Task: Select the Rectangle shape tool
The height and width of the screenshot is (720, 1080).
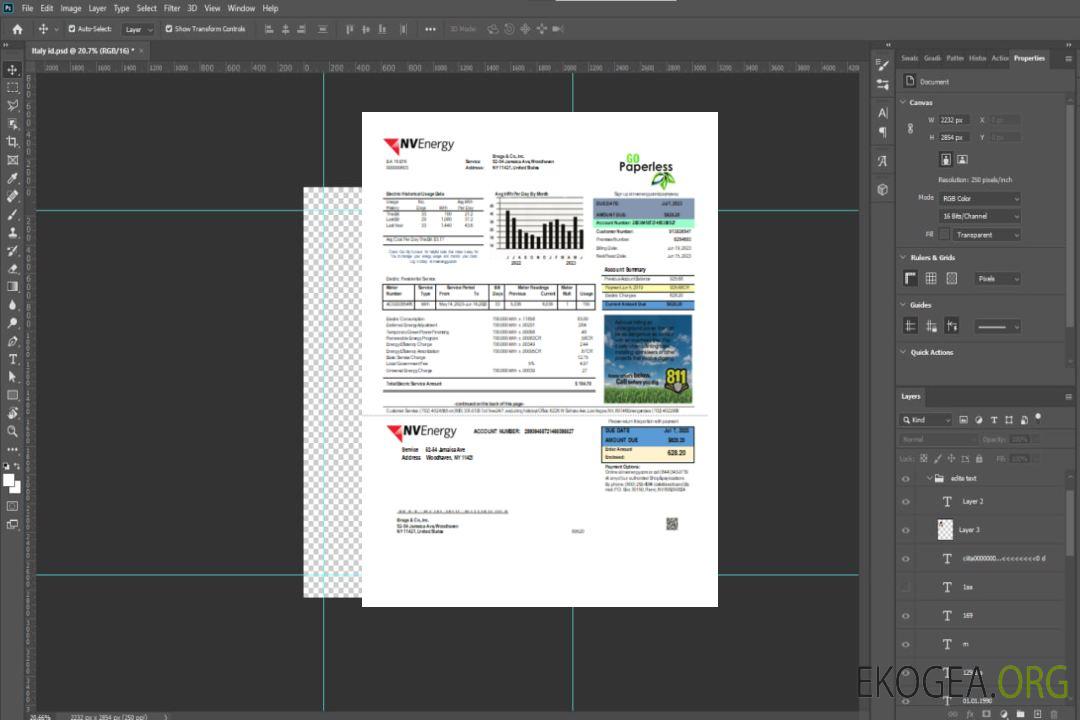Action: coord(12,395)
